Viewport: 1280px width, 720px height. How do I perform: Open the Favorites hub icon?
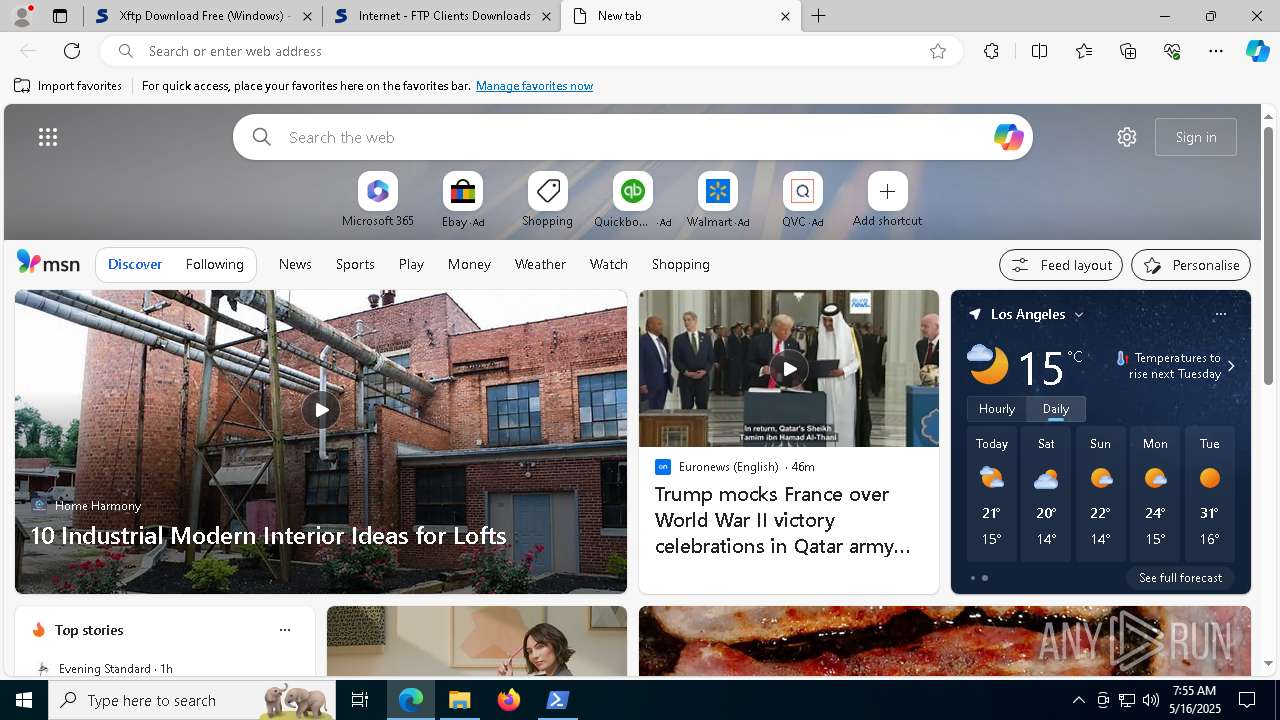[x=1084, y=51]
